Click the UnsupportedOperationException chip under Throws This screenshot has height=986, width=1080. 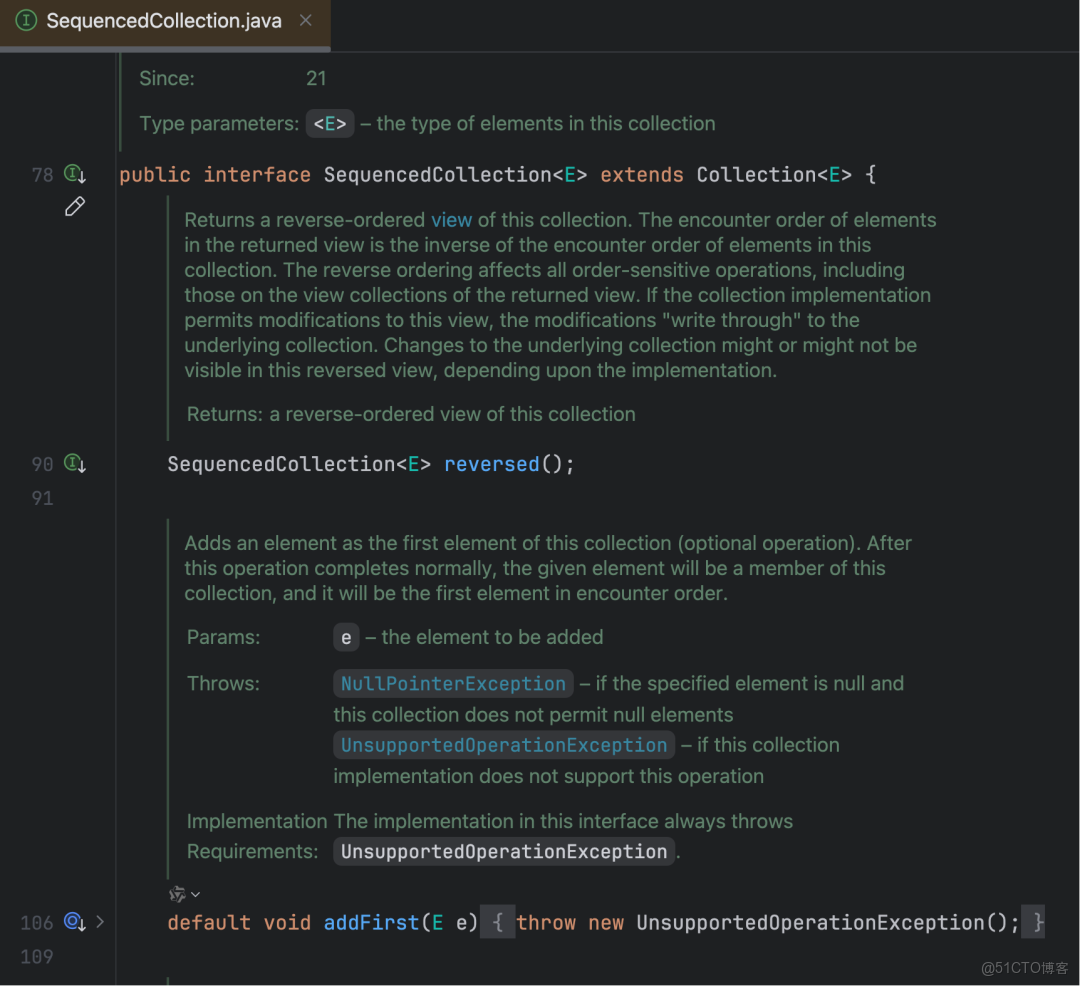point(502,744)
